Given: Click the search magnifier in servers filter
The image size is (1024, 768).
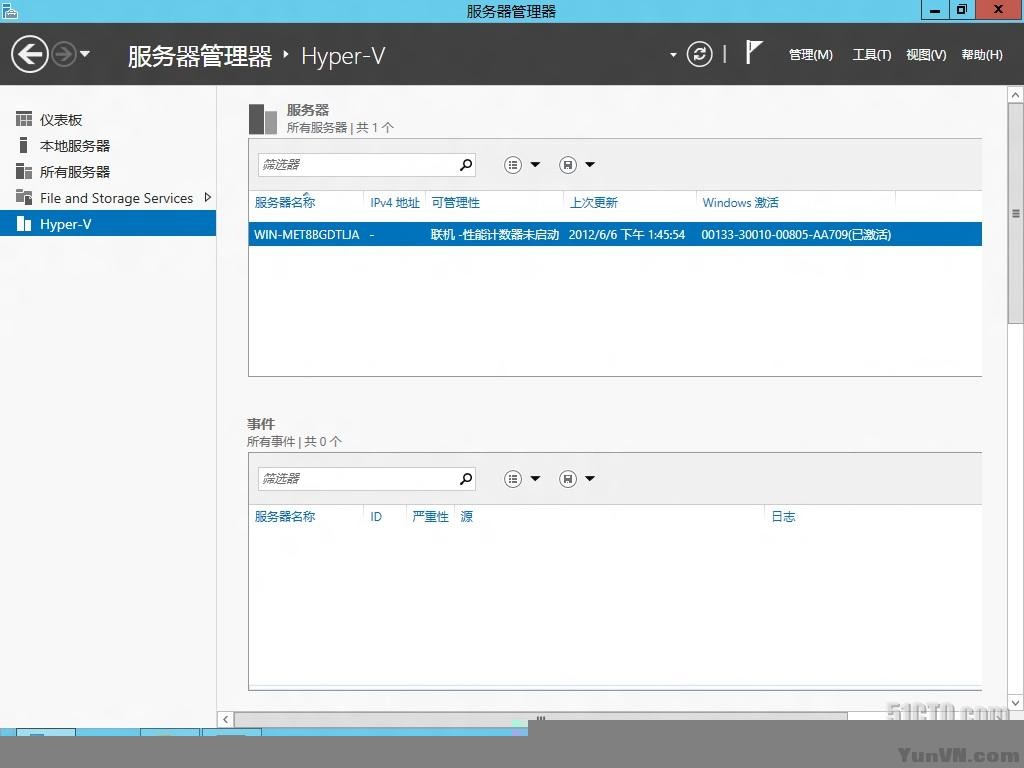Looking at the screenshot, I should pos(466,165).
